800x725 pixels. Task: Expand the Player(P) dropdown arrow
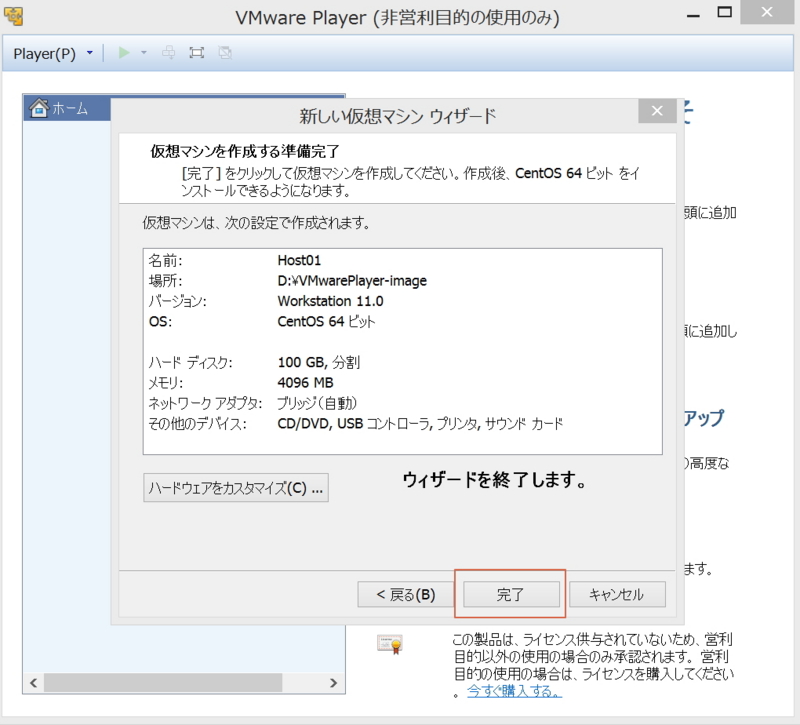click(90, 53)
